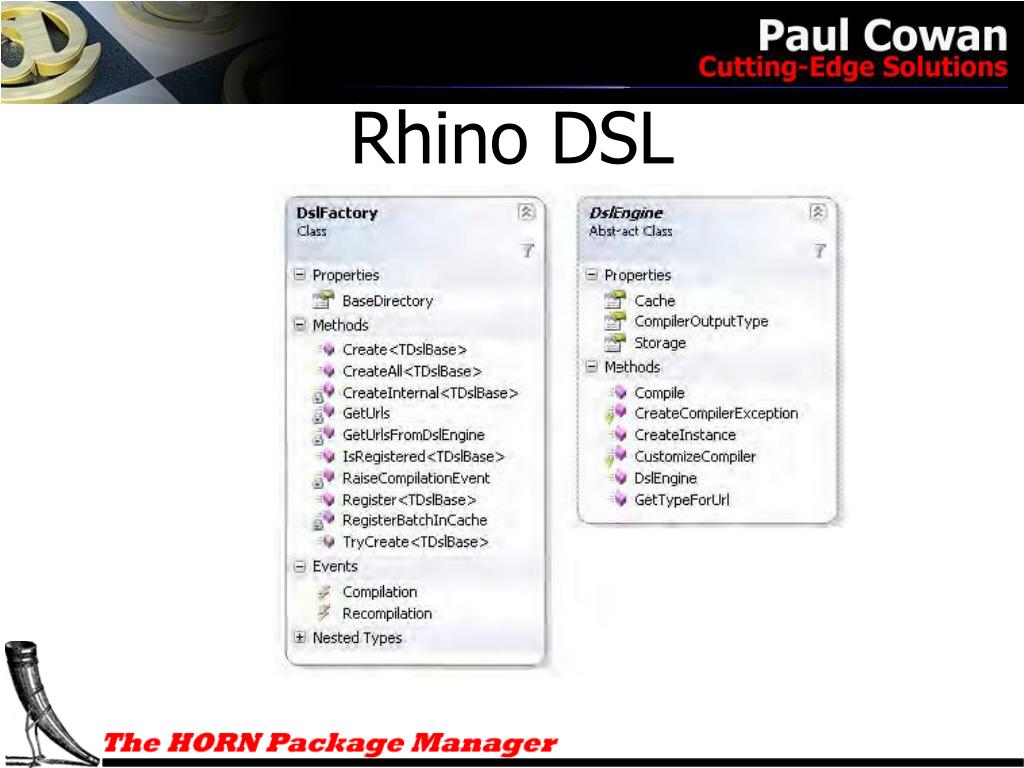Select the CreateInternal<TDslBase> method name

click(430, 393)
